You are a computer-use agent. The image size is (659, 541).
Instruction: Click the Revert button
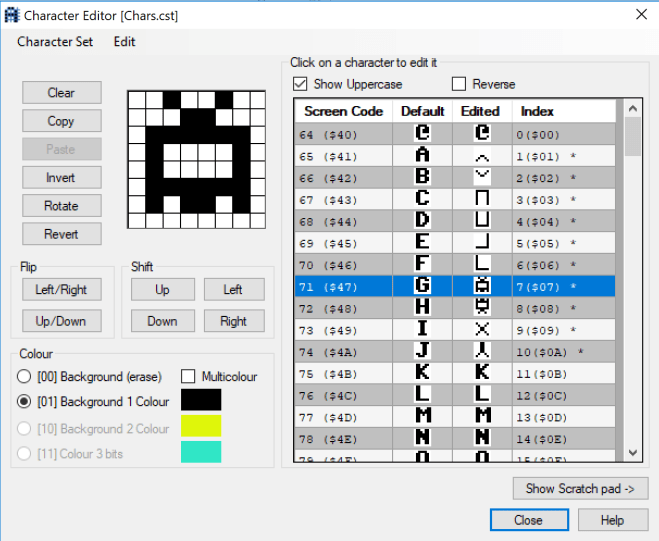[62, 234]
